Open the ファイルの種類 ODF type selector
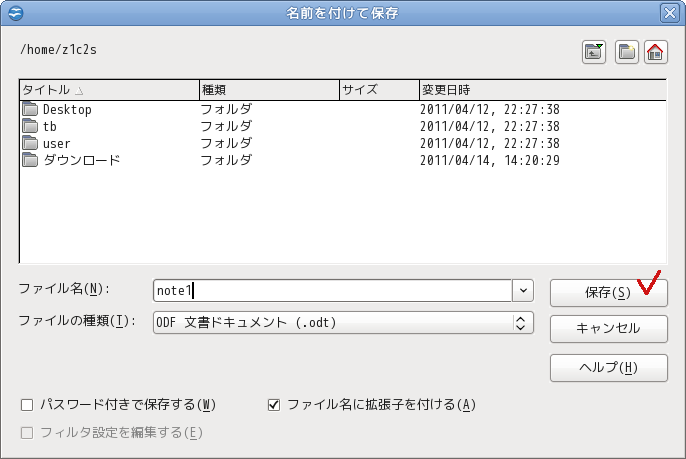This screenshot has height=459, width=686. 343,323
